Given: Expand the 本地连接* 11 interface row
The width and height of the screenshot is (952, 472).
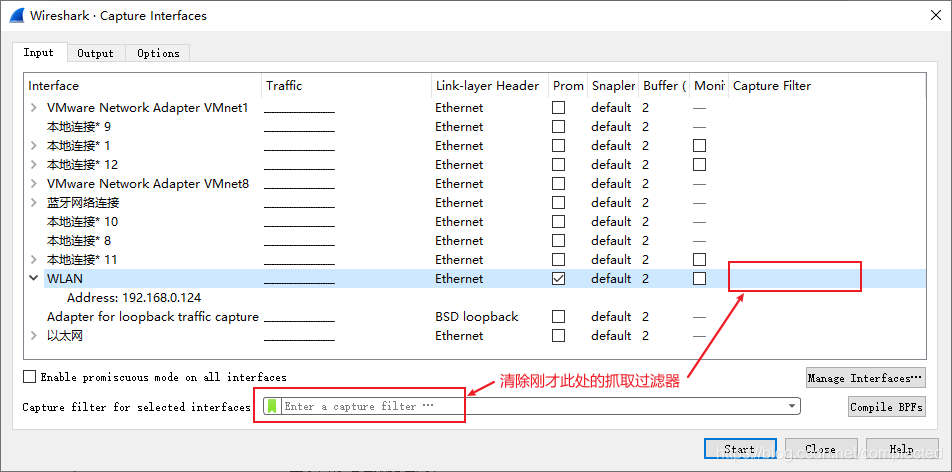Looking at the screenshot, I should pyautogui.click(x=34, y=259).
